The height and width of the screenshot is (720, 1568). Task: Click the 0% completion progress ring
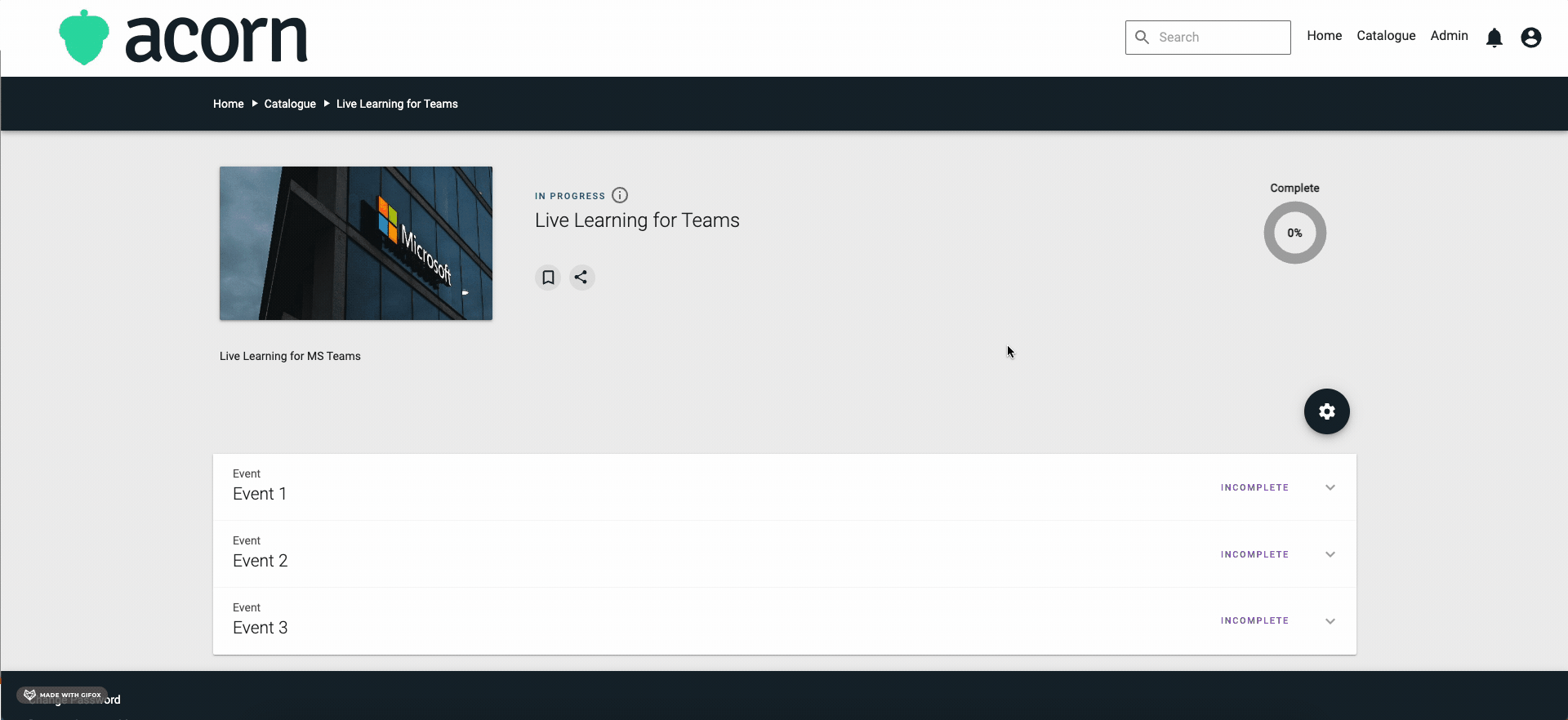tap(1295, 233)
